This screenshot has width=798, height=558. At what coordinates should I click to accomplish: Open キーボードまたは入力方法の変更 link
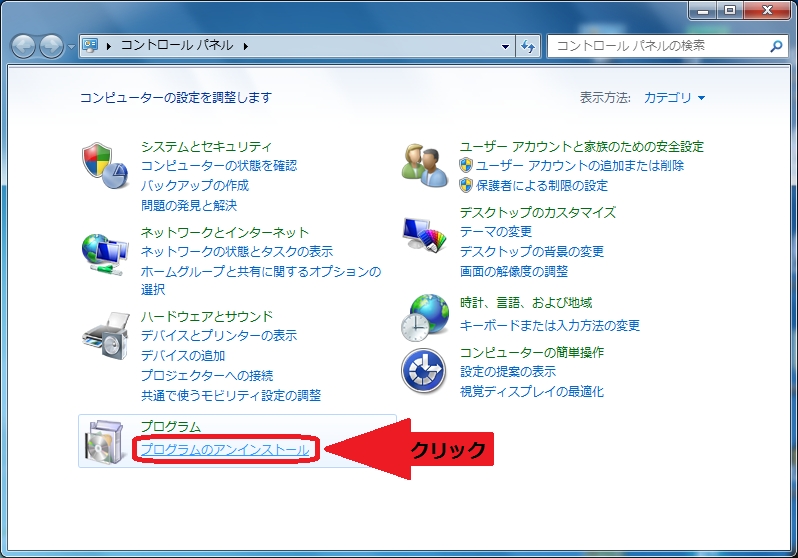pos(550,325)
